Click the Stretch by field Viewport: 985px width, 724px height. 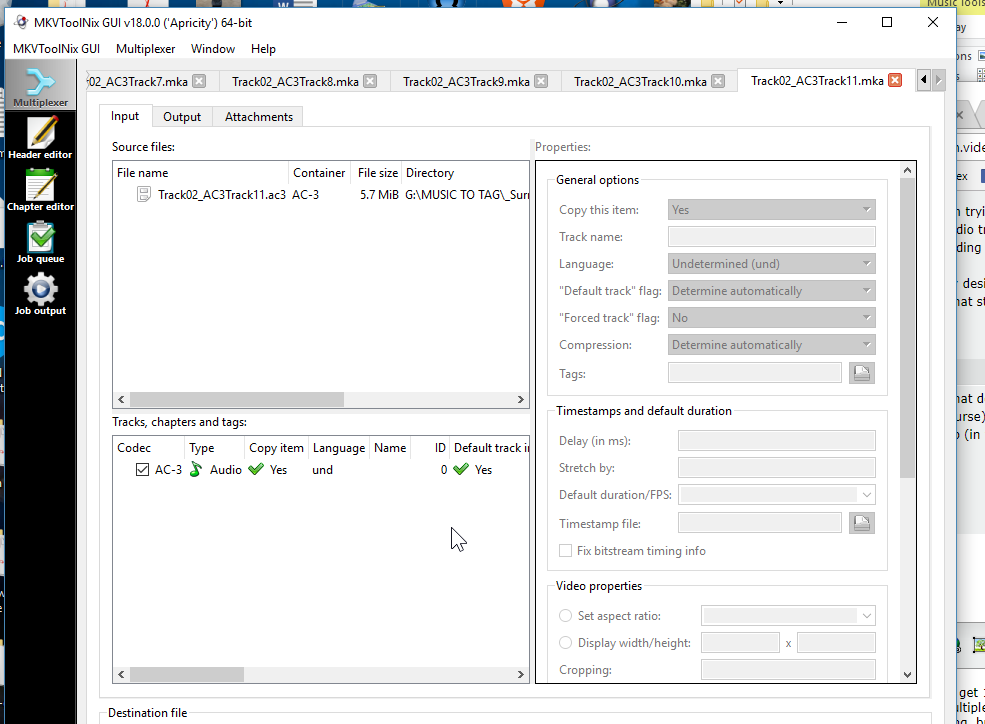click(x=776, y=468)
